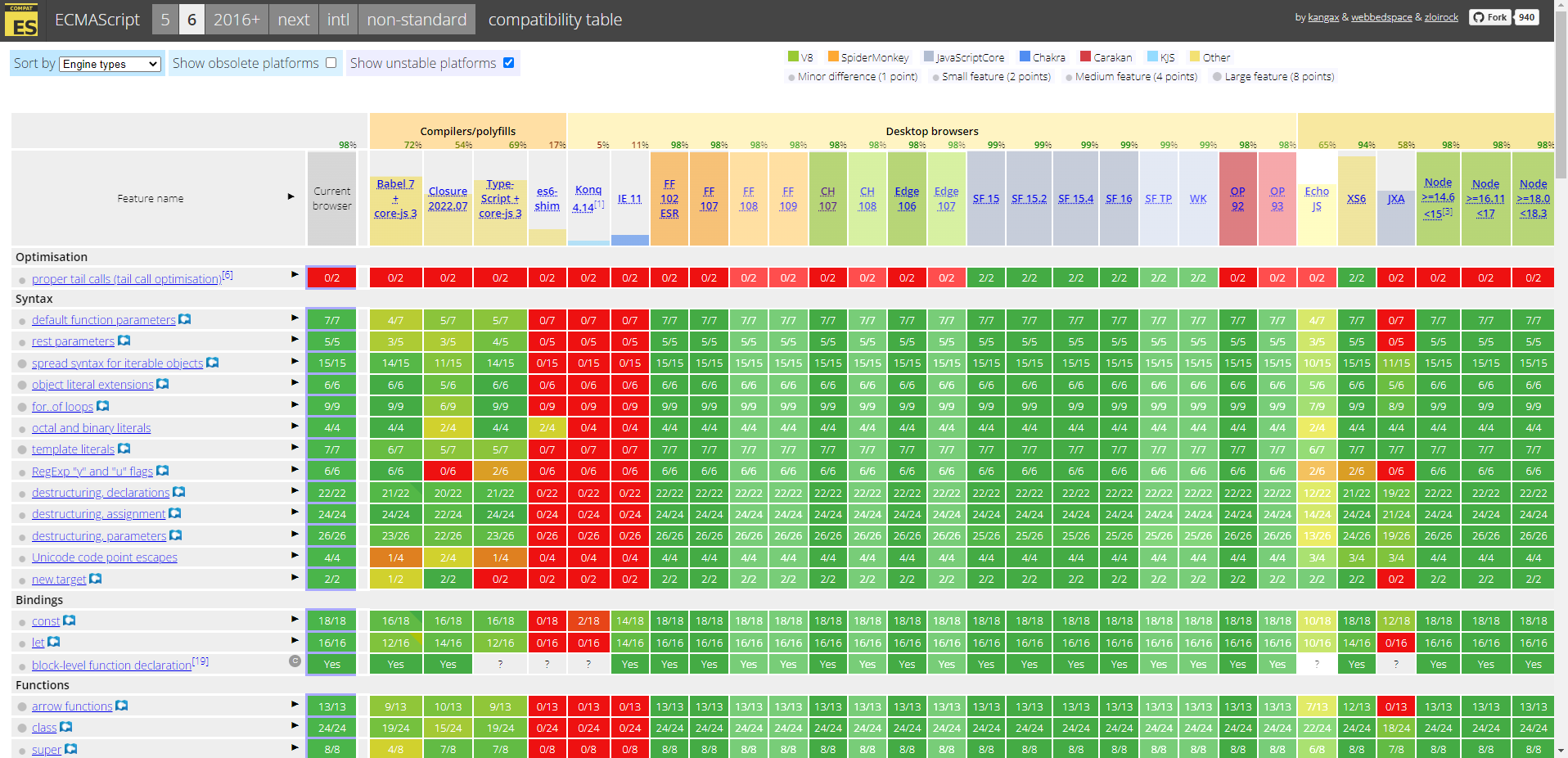
Task: Open webbedspace author link
Action: coord(1381,17)
